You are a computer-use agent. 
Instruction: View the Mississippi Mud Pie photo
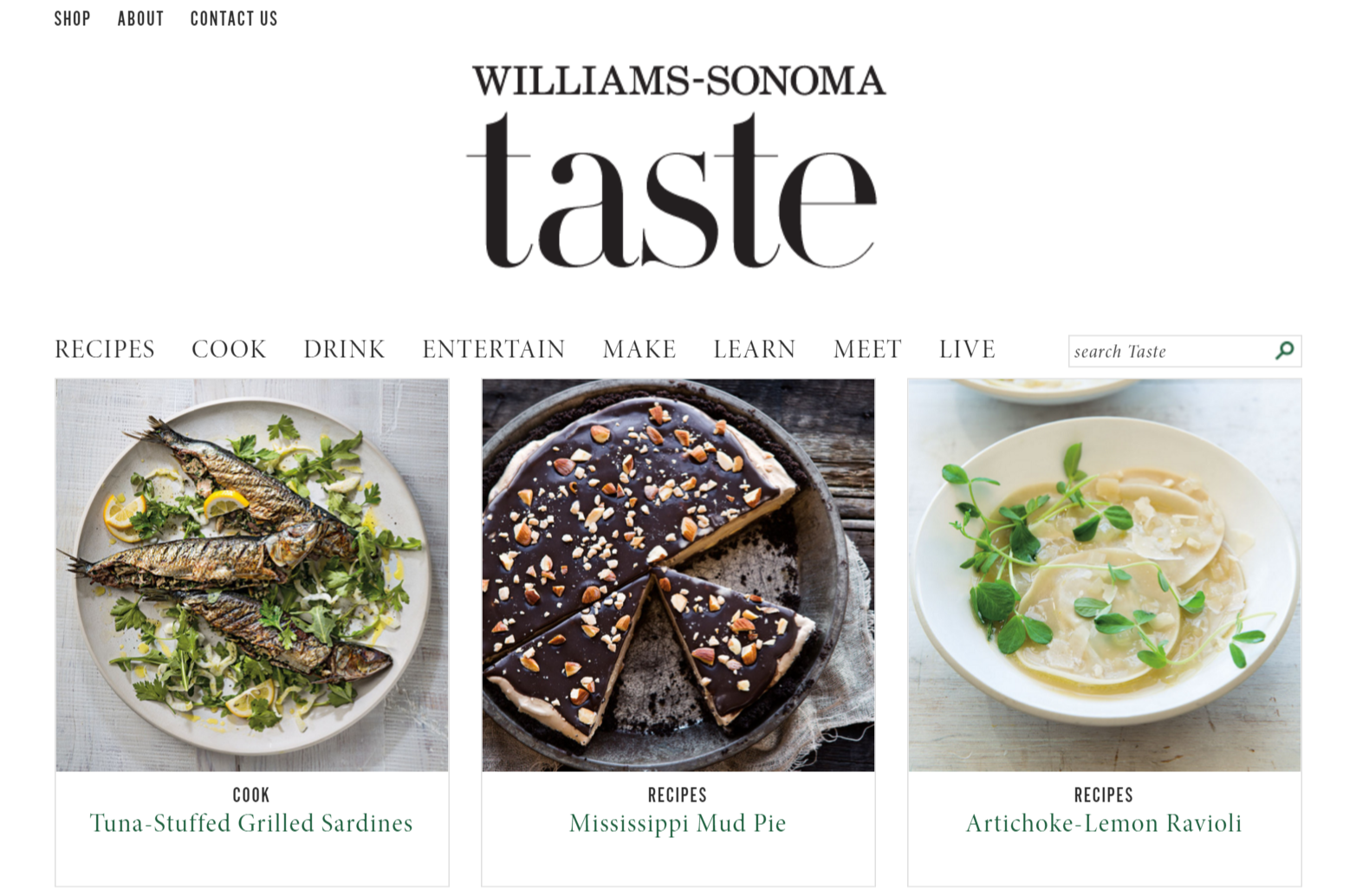tap(678, 575)
